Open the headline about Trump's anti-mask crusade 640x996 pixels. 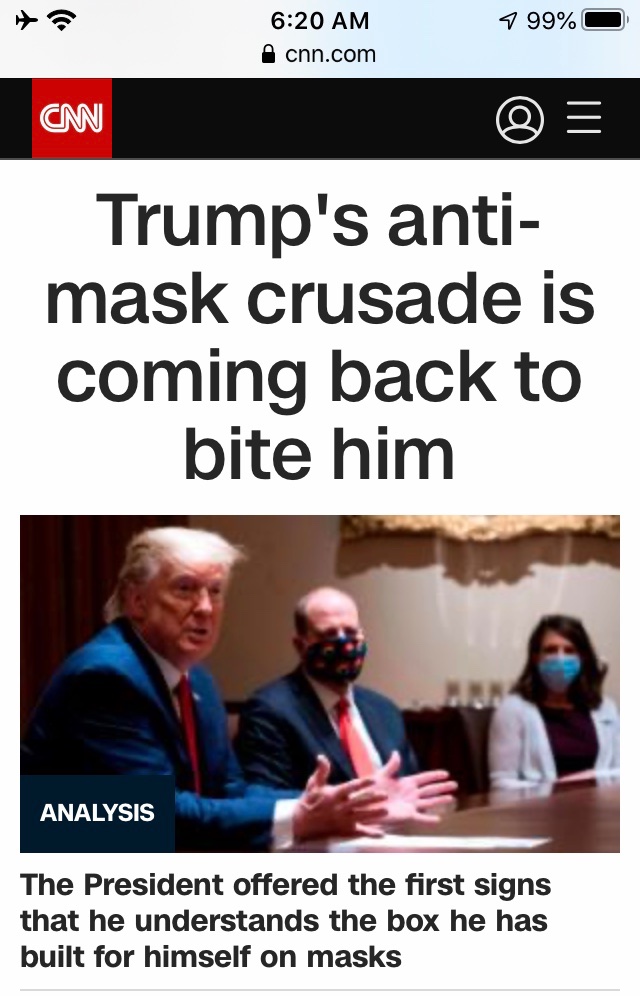[x=319, y=336]
